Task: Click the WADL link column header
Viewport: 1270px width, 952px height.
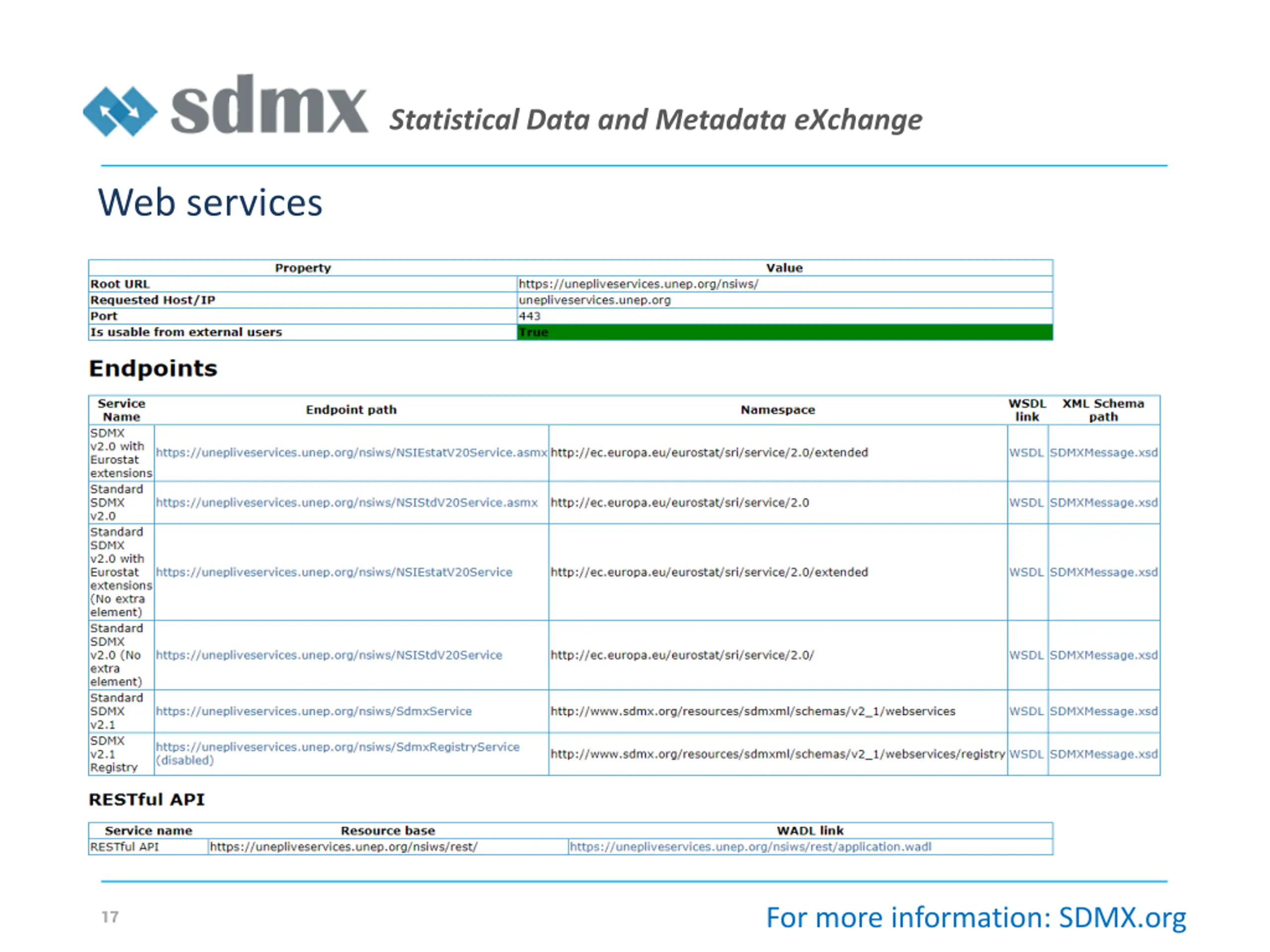Action: (x=810, y=831)
